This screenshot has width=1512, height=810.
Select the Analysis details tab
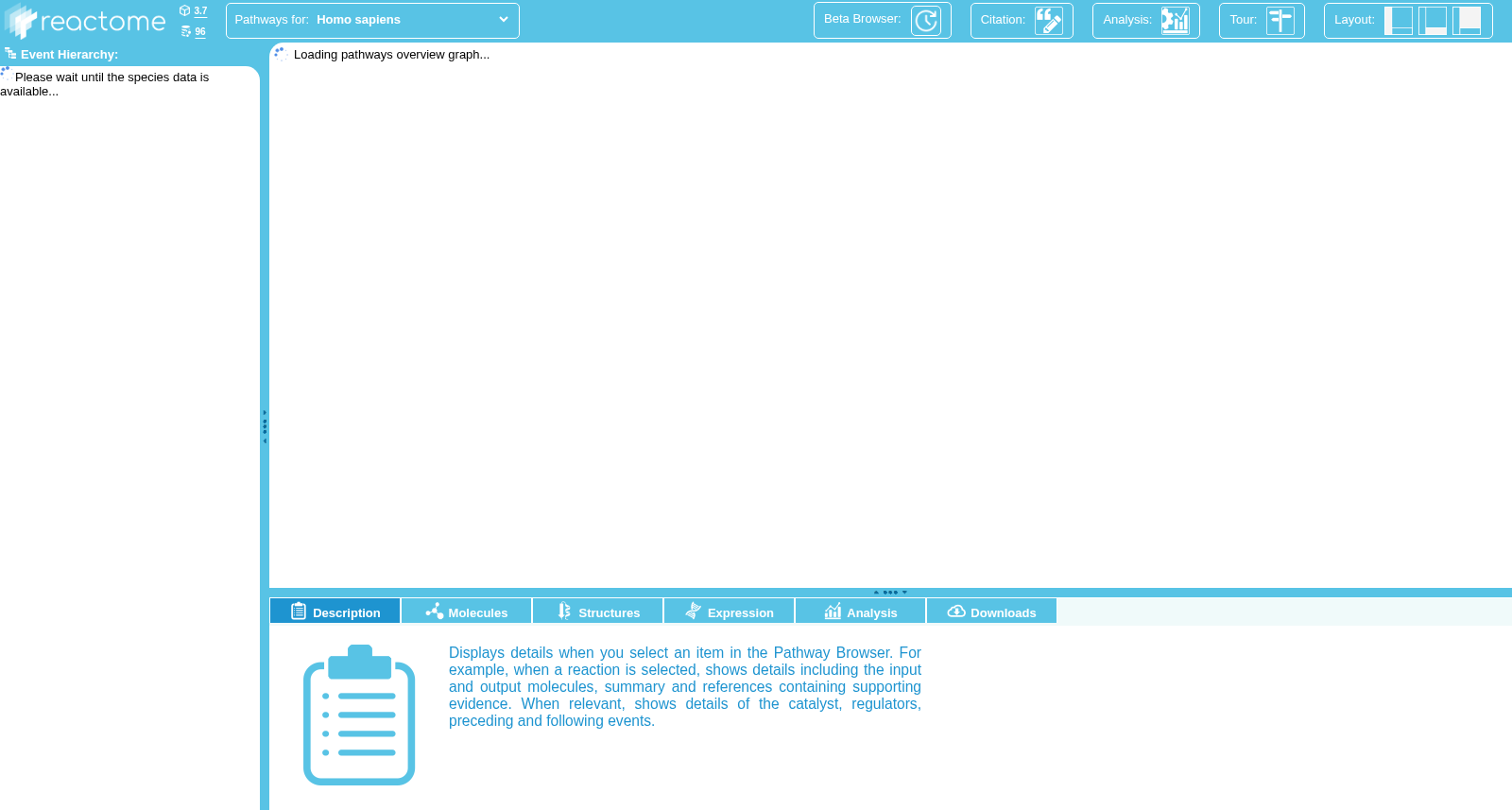(861, 612)
